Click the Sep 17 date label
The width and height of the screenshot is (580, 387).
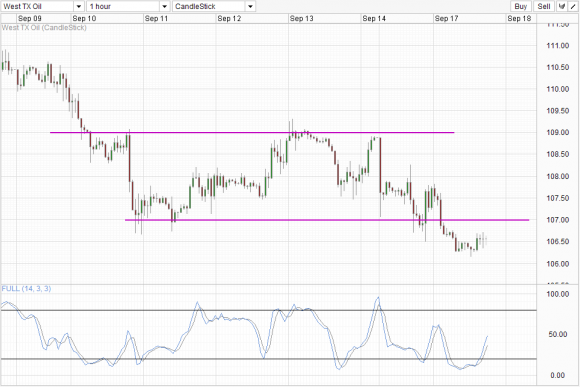[446, 18]
